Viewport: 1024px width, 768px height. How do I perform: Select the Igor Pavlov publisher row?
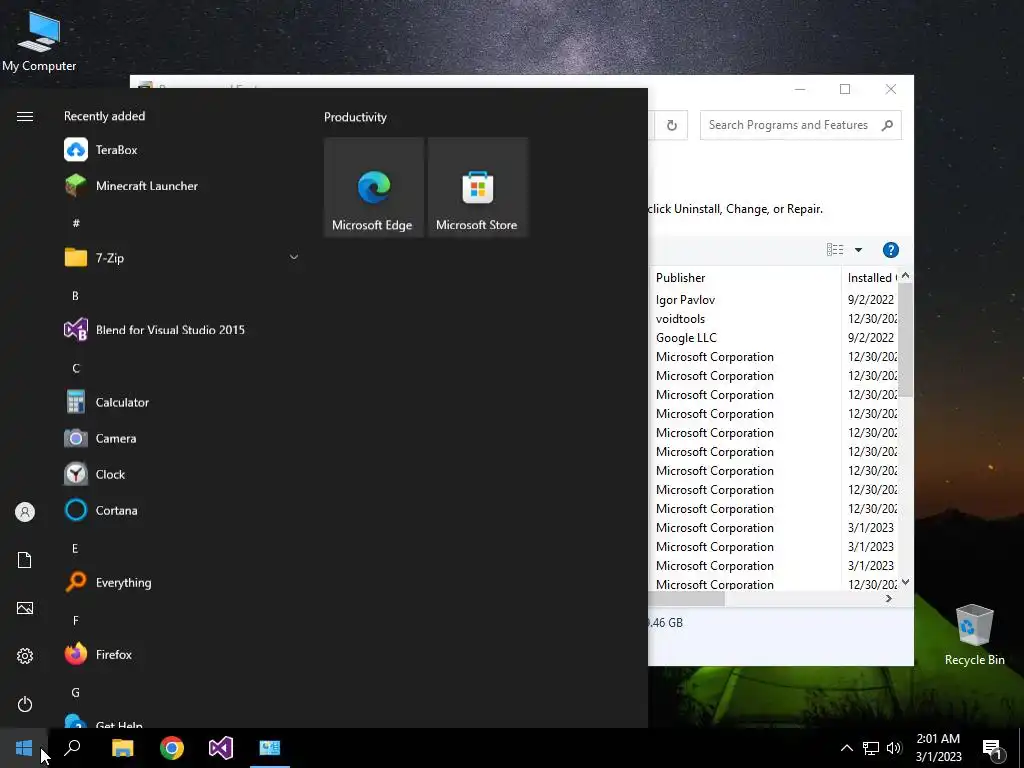685,300
